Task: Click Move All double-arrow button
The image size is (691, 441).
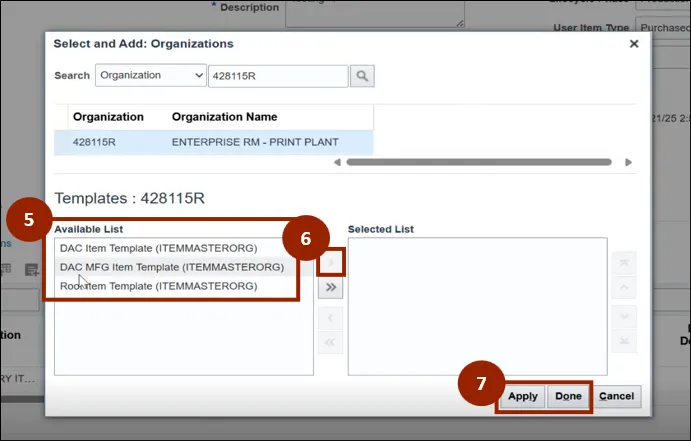Action: tap(330, 288)
